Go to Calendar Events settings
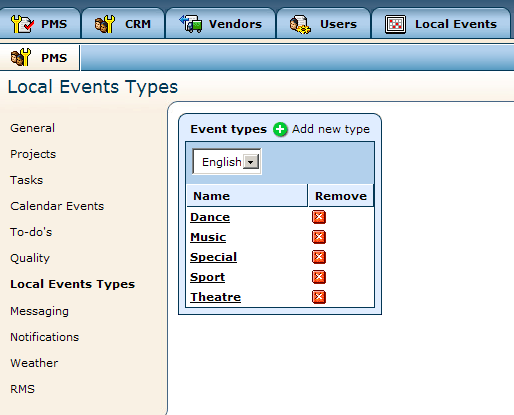 (x=57, y=206)
